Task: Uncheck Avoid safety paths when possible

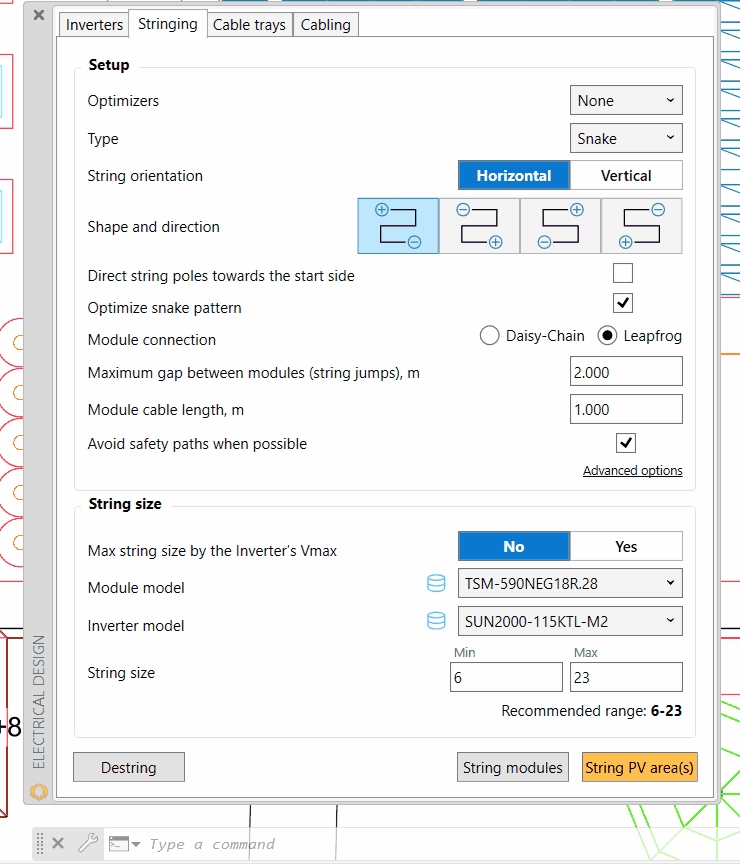Action: [626, 443]
